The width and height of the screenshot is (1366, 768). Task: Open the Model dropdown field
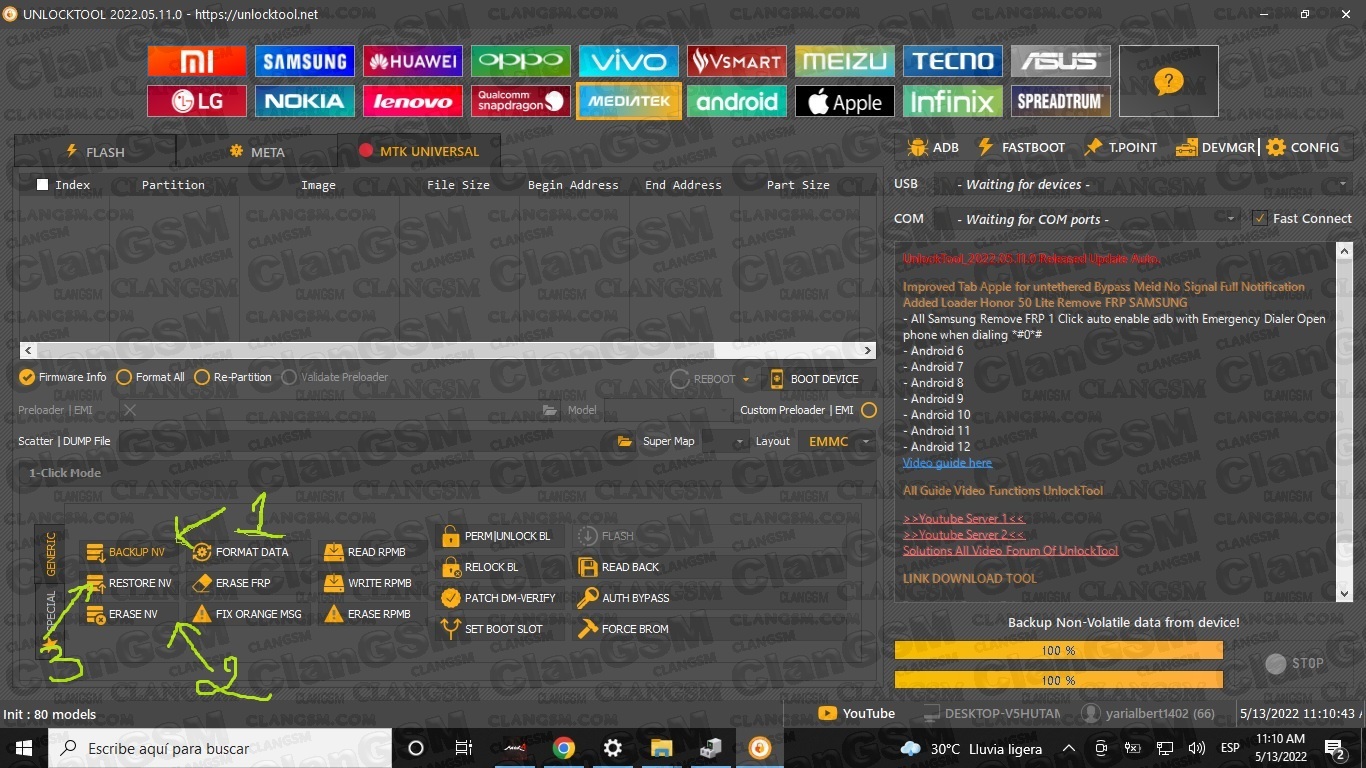(x=668, y=410)
